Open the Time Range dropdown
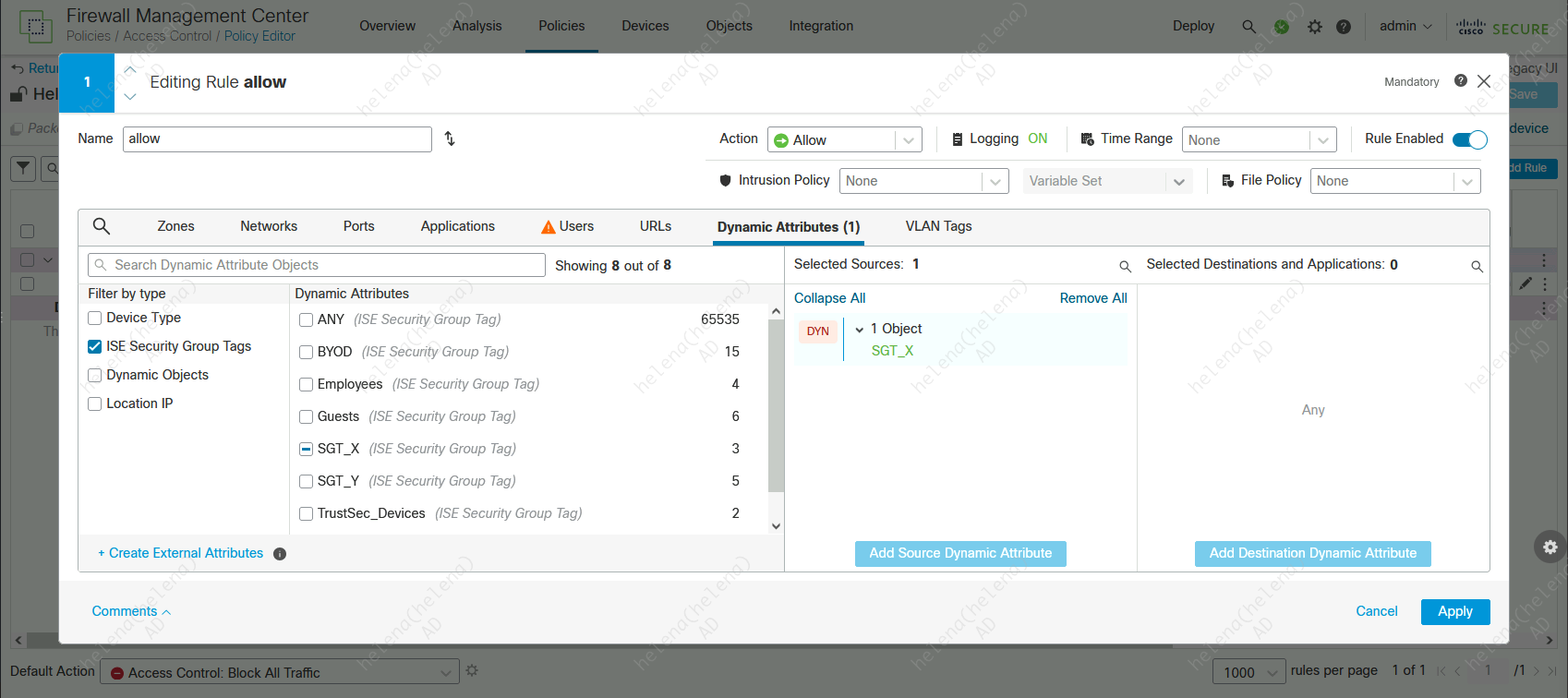 pyautogui.click(x=1259, y=140)
